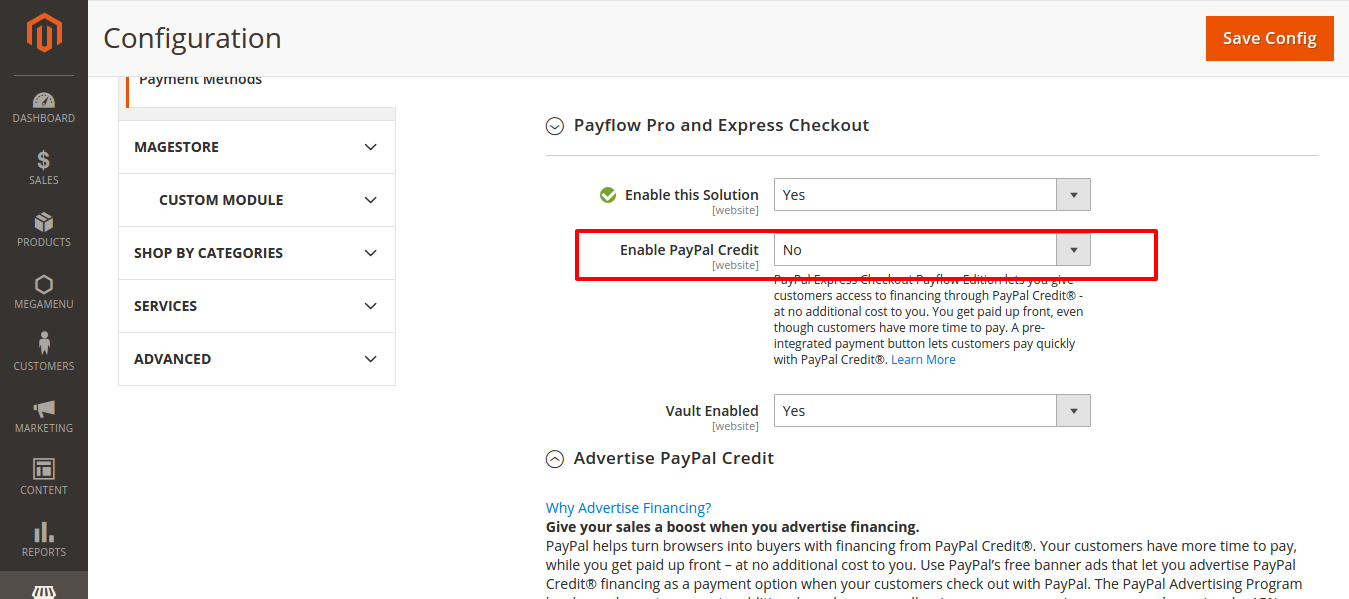
Task: Open the Products menu
Action: pyautogui.click(x=43, y=231)
